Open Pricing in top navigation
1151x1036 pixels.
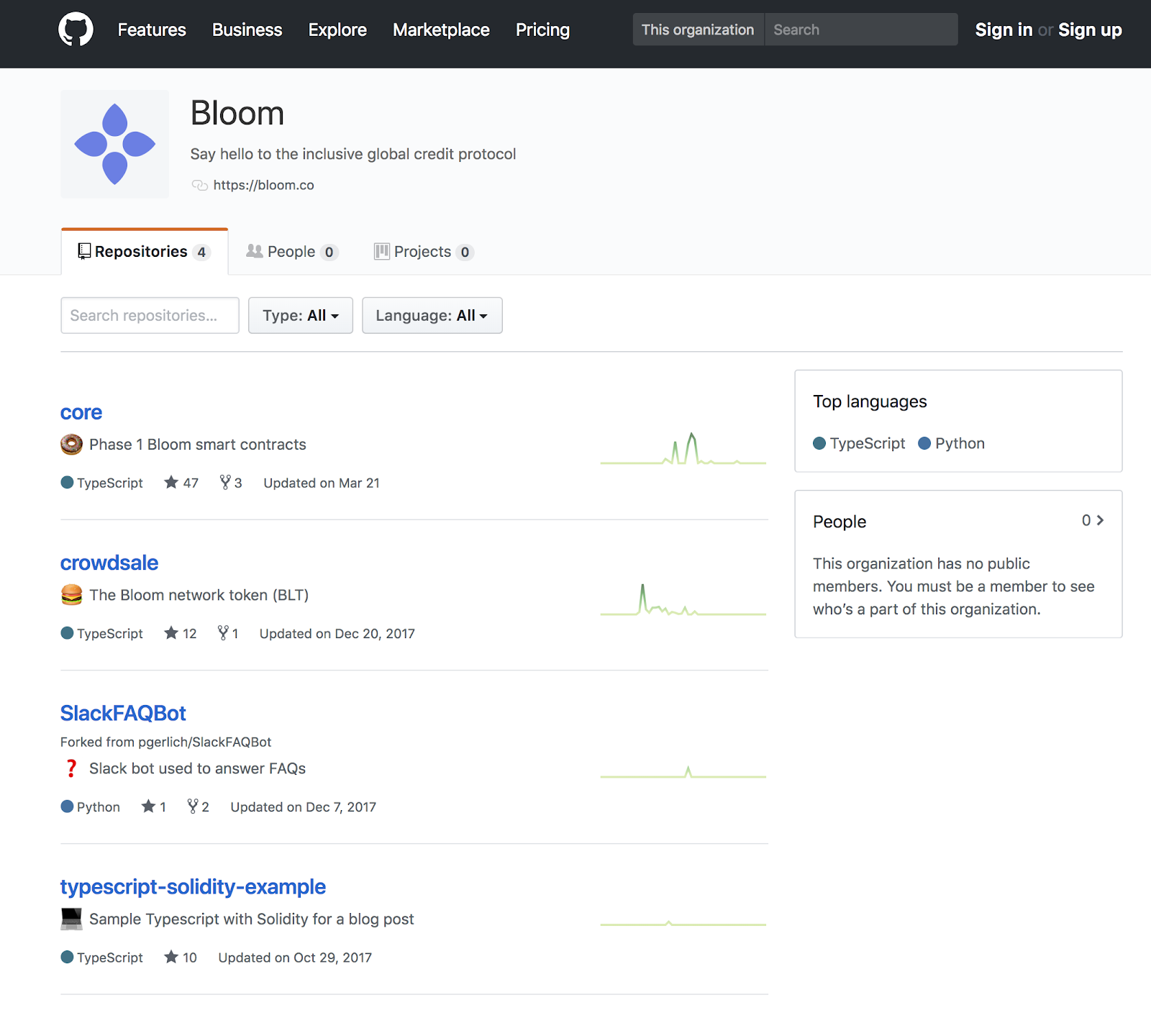pyautogui.click(x=542, y=29)
